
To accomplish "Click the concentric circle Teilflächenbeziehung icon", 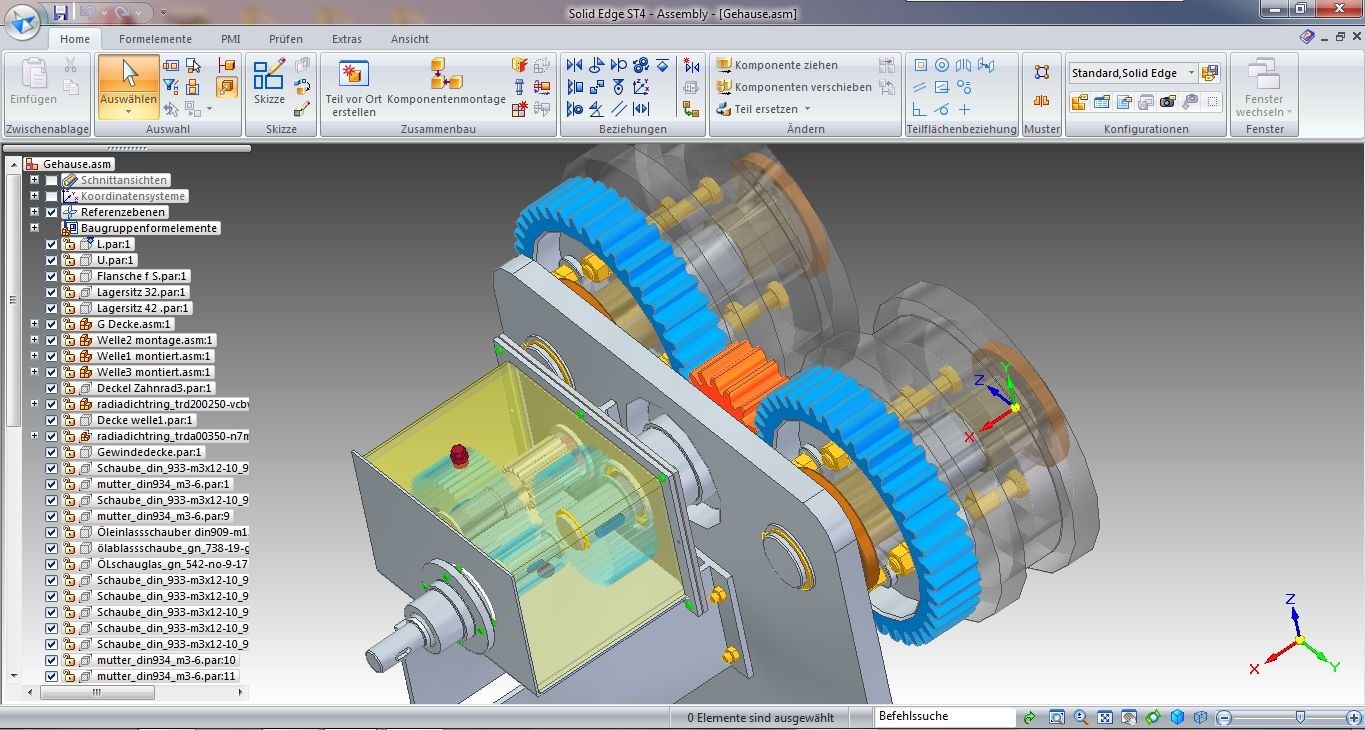I will click(942, 65).
